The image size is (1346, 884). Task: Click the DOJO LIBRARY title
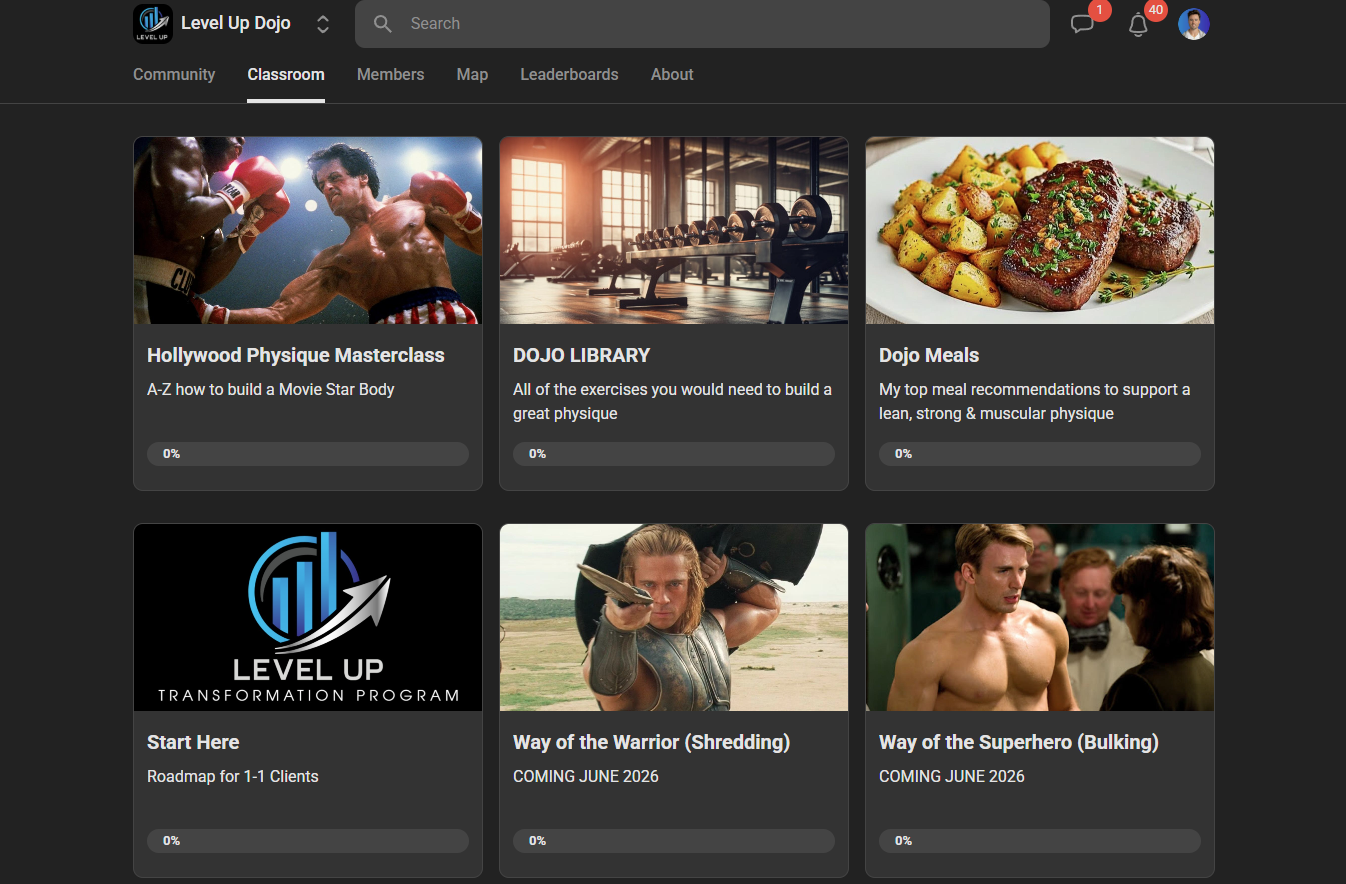pos(582,355)
